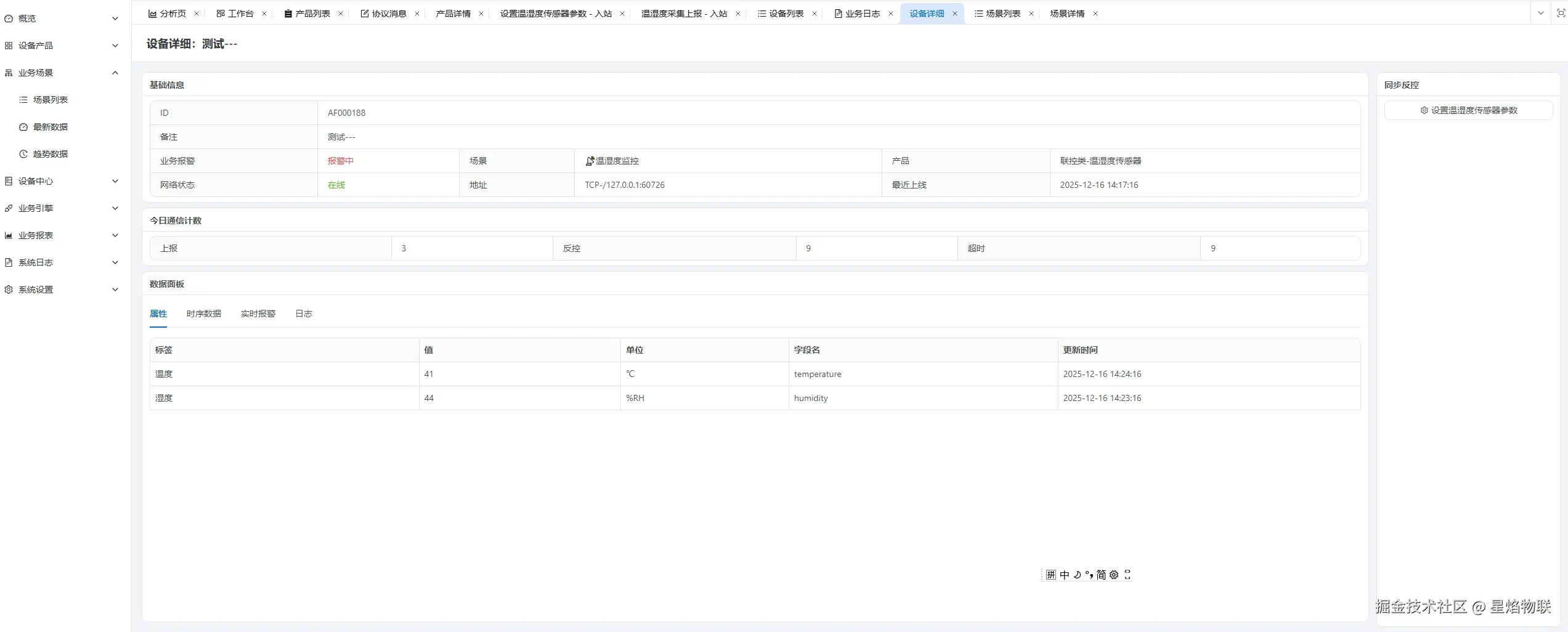
Task: Click the address TCP-/127.0.0.1:60726
Action: click(625, 185)
